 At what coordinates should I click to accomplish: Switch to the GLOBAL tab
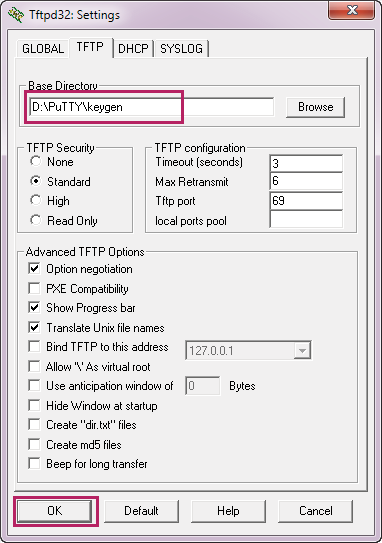click(x=43, y=48)
